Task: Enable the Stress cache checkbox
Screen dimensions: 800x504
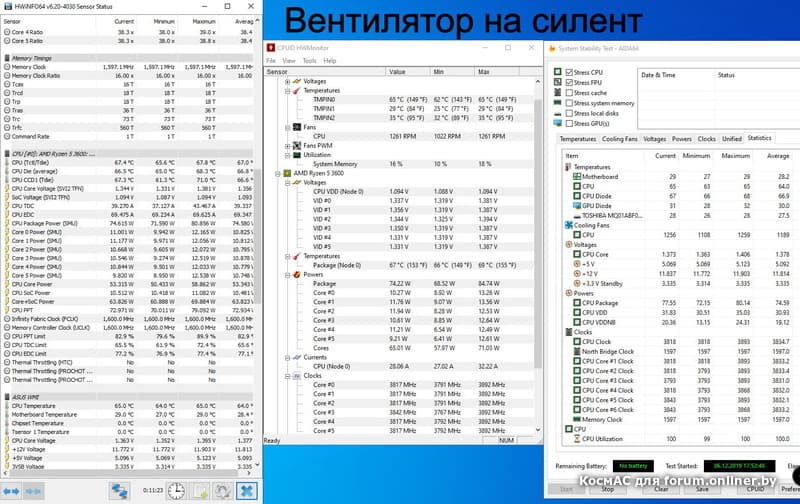Action: click(x=569, y=93)
